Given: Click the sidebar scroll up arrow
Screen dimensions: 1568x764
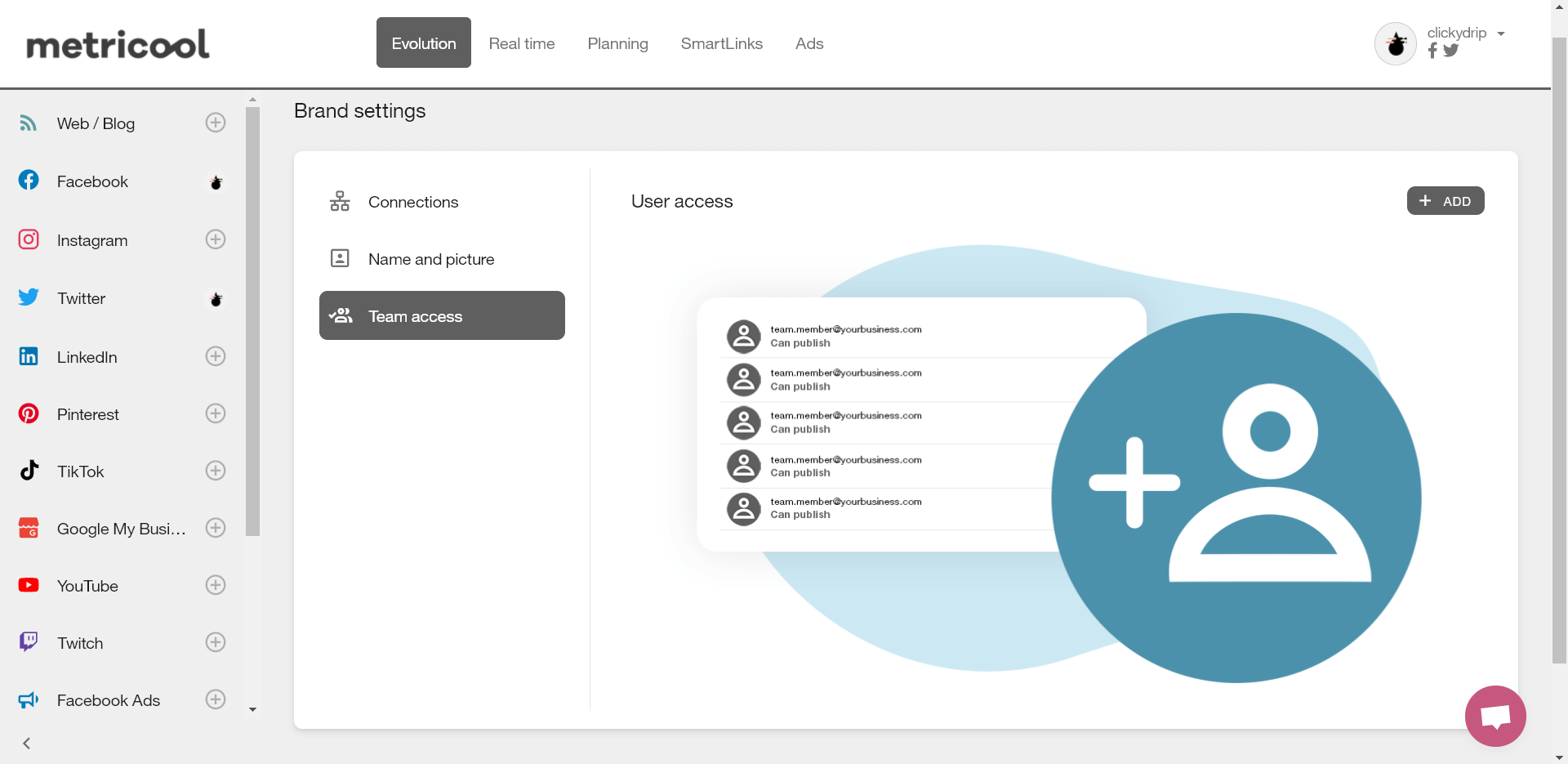Looking at the screenshot, I should (x=252, y=99).
